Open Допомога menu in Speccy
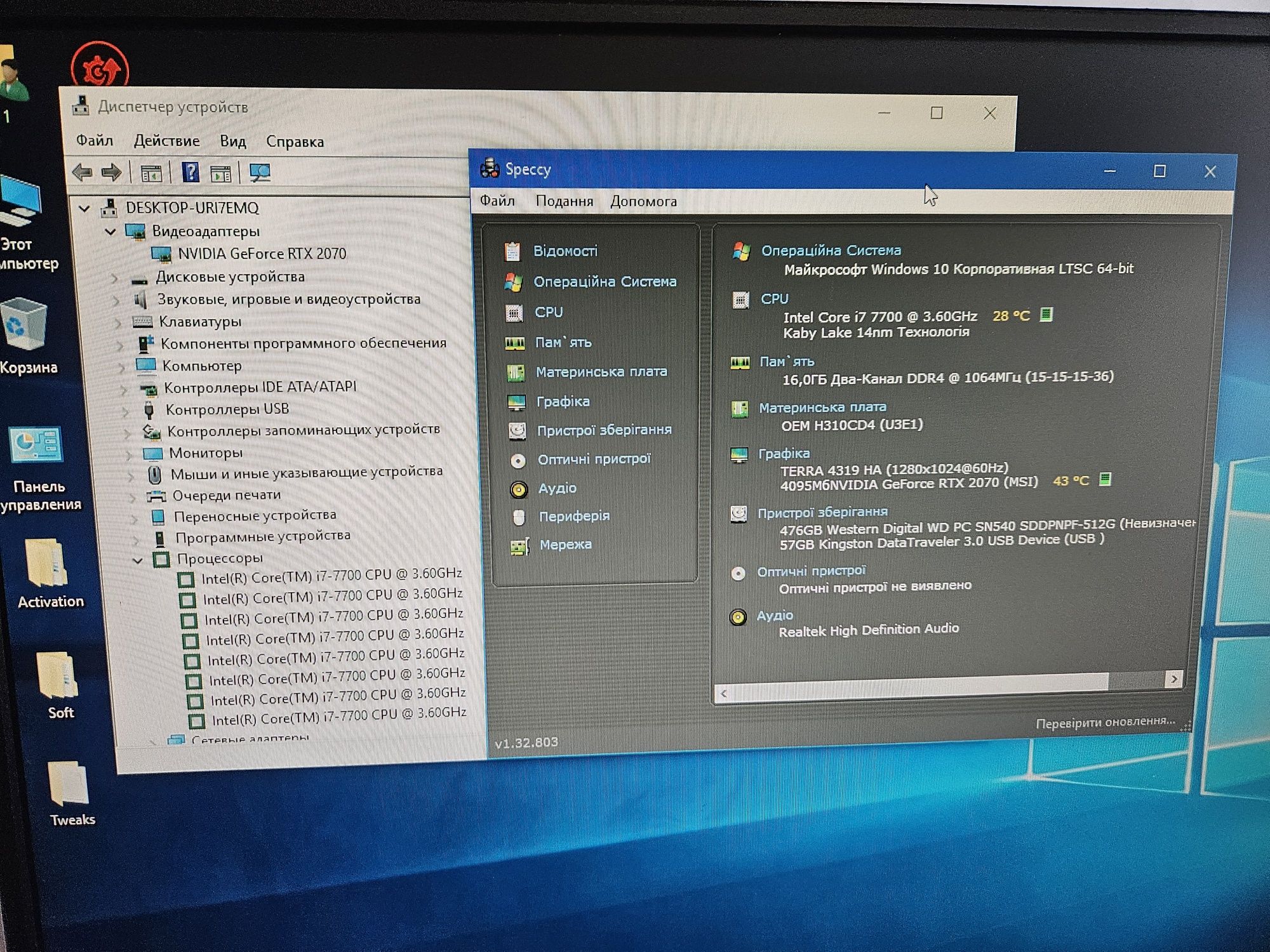The height and width of the screenshot is (952, 1270). [x=643, y=201]
